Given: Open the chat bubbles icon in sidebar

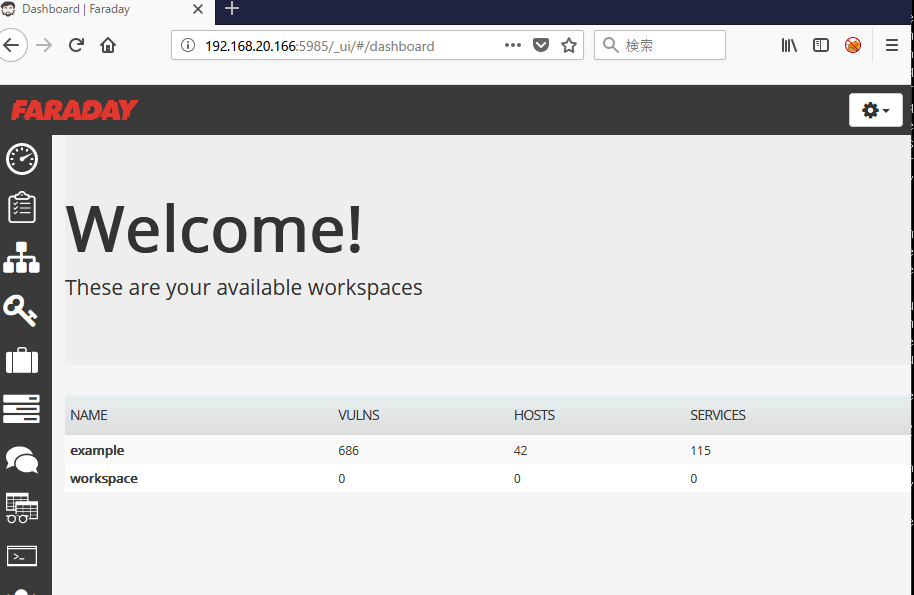Looking at the screenshot, I should click(x=22, y=460).
